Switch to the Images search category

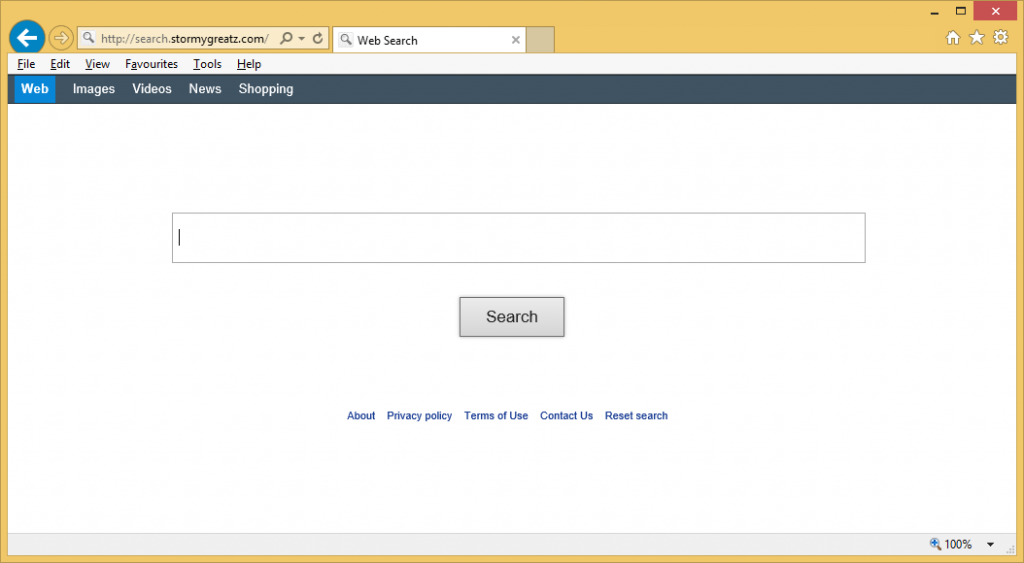coord(94,89)
